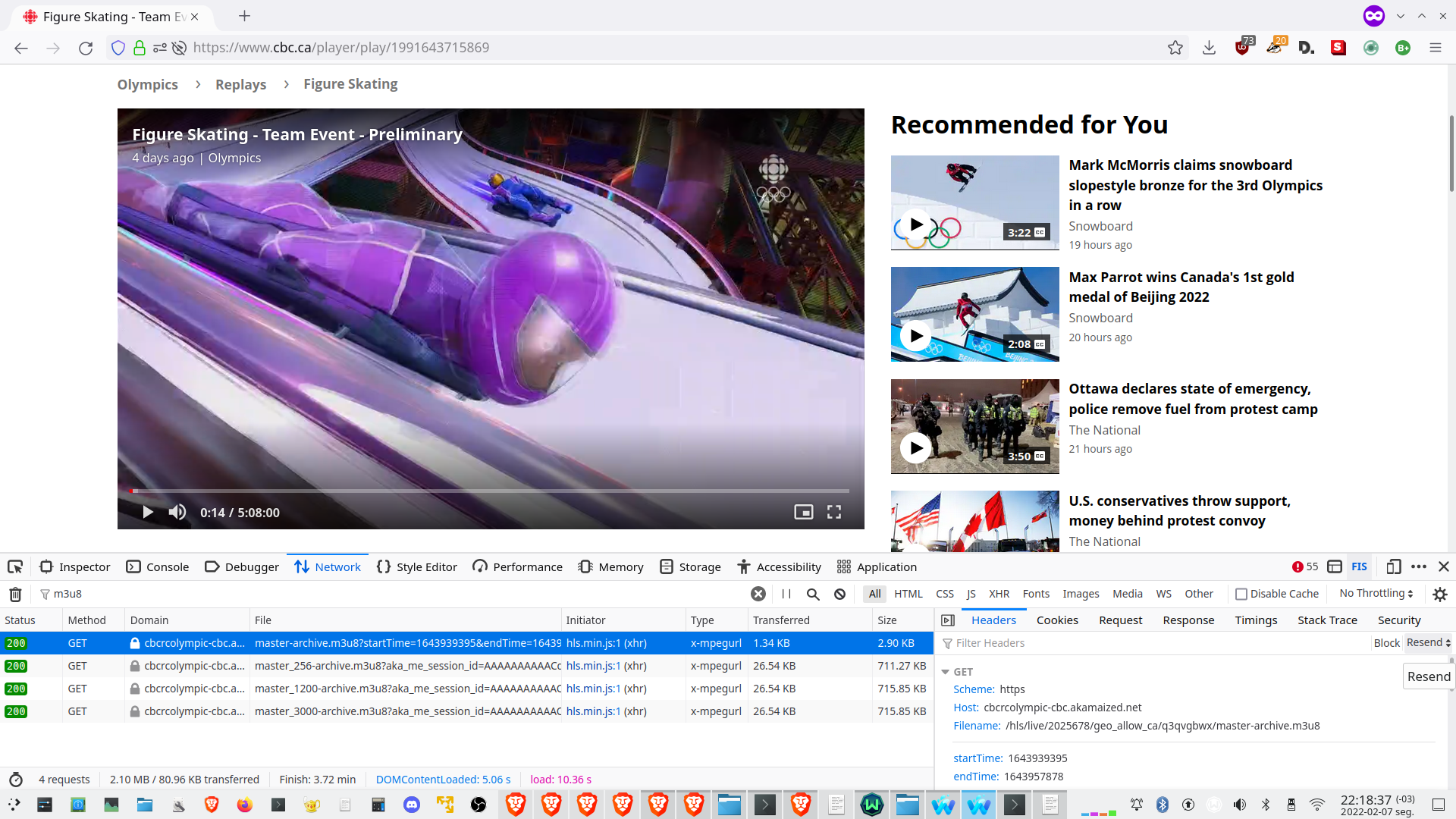Screen dimensions: 1456x819
Task: Open DevTools more options menu
Action: [1419, 567]
